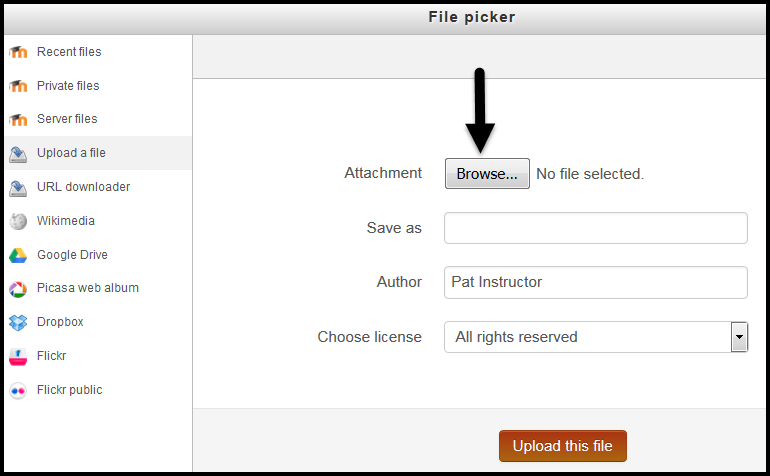This screenshot has width=770, height=476.
Task: Click the Wikimedia globe icon
Action: click(x=18, y=222)
